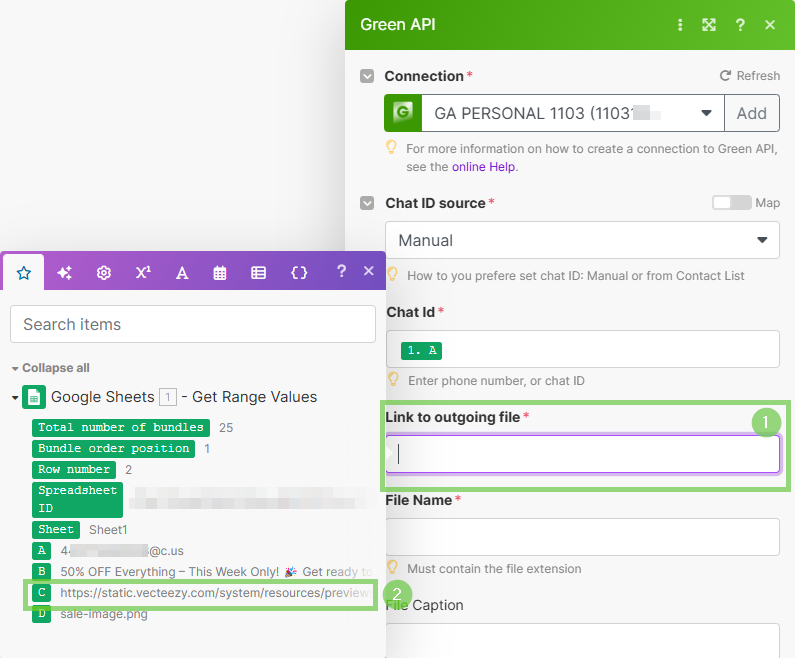The image size is (795, 658).
Task: Click the help question mark in the mapping panel
Action: pyautogui.click(x=341, y=271)
